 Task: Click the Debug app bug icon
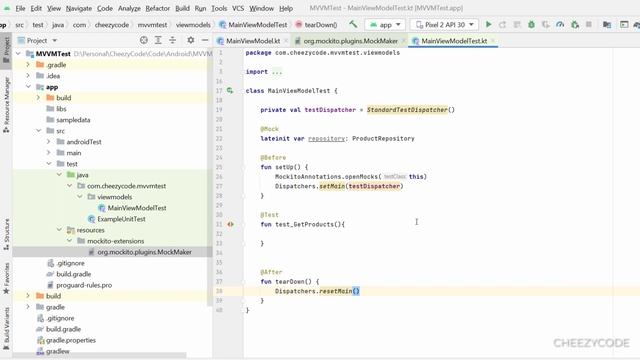(531, 24)
